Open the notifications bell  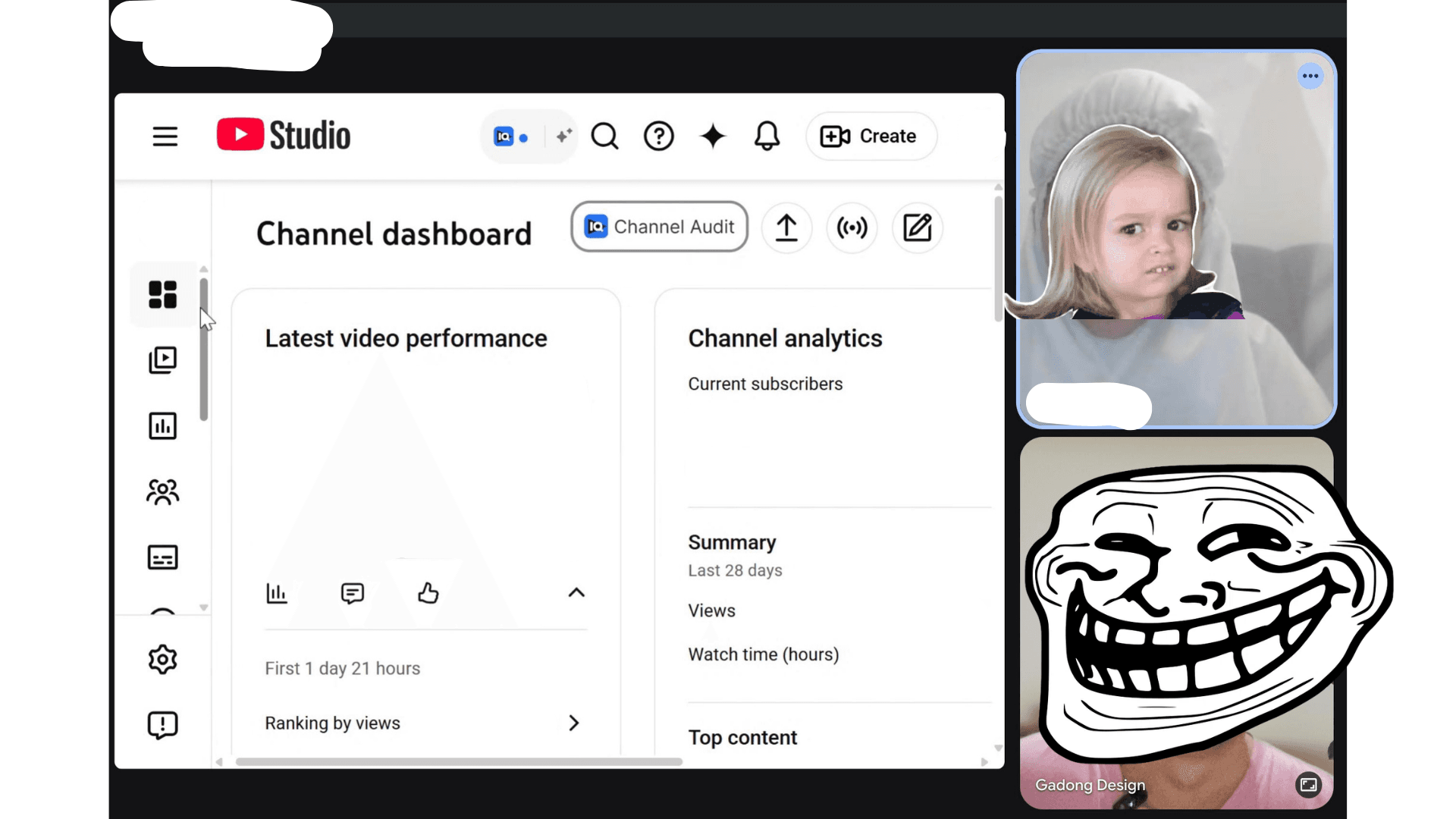pyautogui.click(x=767, y=136)
